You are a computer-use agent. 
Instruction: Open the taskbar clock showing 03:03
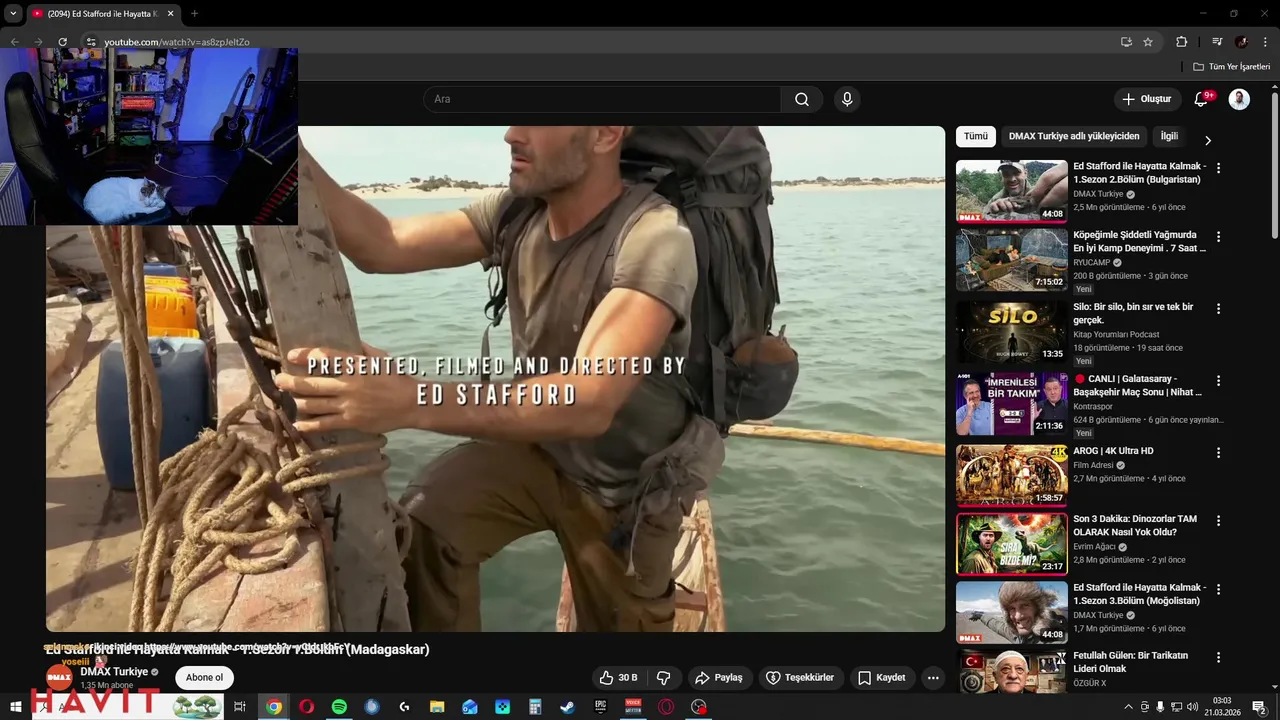[1222, 706]
